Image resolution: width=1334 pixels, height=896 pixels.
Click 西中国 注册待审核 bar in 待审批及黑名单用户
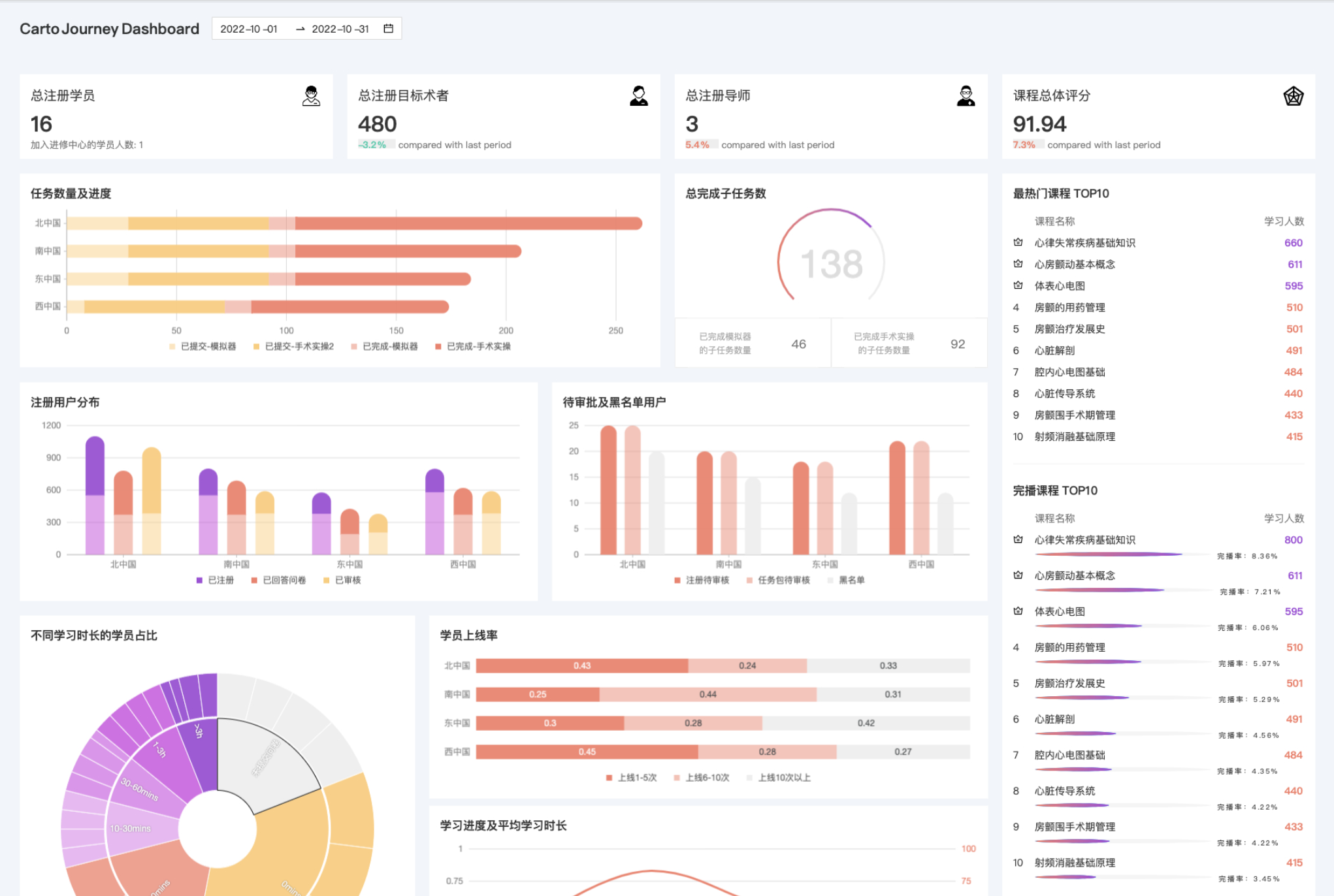coord(898,498)
